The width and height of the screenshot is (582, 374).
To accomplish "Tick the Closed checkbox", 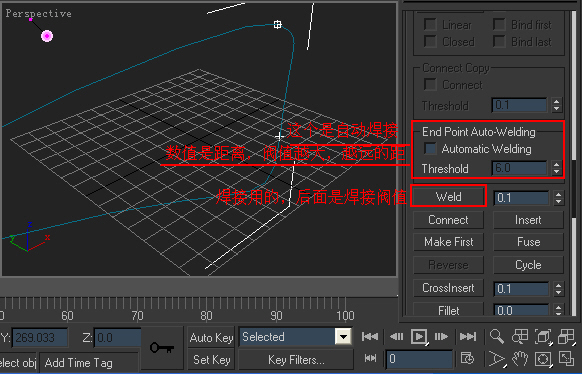I will pyautogui.click(x=430, y=42).
